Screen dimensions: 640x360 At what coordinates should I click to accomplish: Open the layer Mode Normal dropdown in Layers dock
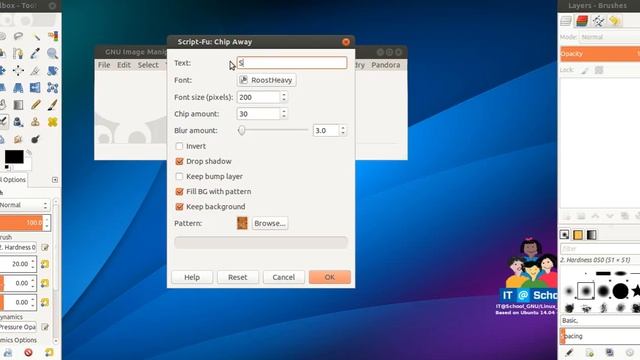[609, 37]
